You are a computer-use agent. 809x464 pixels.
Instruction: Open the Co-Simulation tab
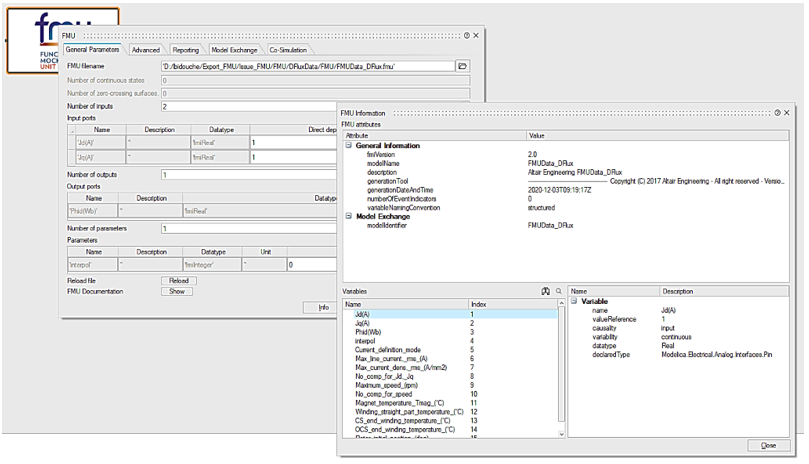click(x=289, y=49)
